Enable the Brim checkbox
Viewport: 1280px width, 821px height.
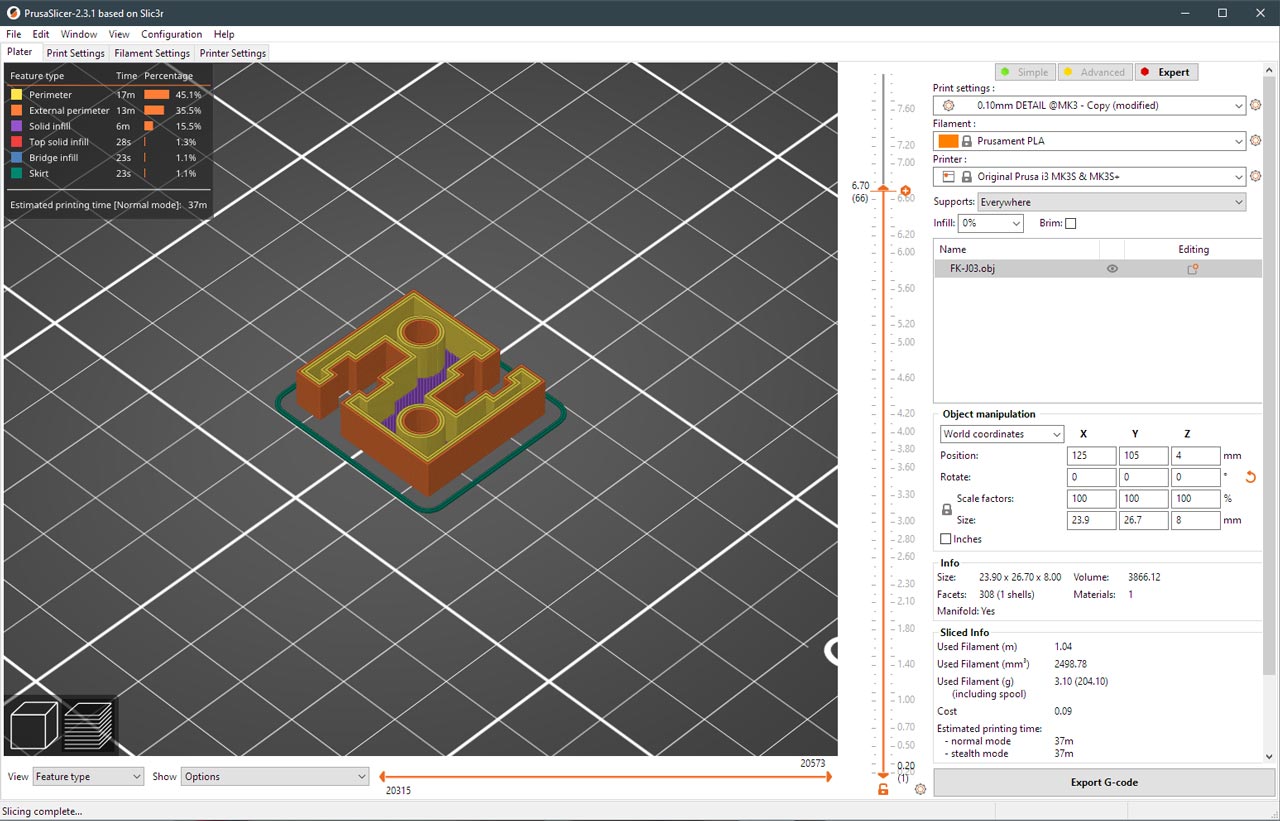tap(1071, 224)
